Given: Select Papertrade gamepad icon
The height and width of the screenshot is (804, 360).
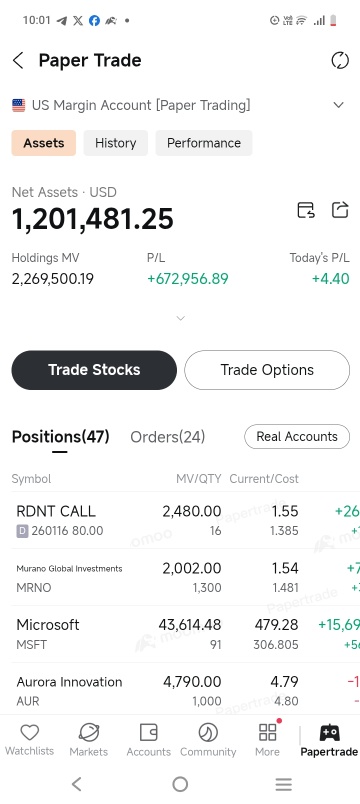Looking at the screenshot, I should [x=329, y=733].
